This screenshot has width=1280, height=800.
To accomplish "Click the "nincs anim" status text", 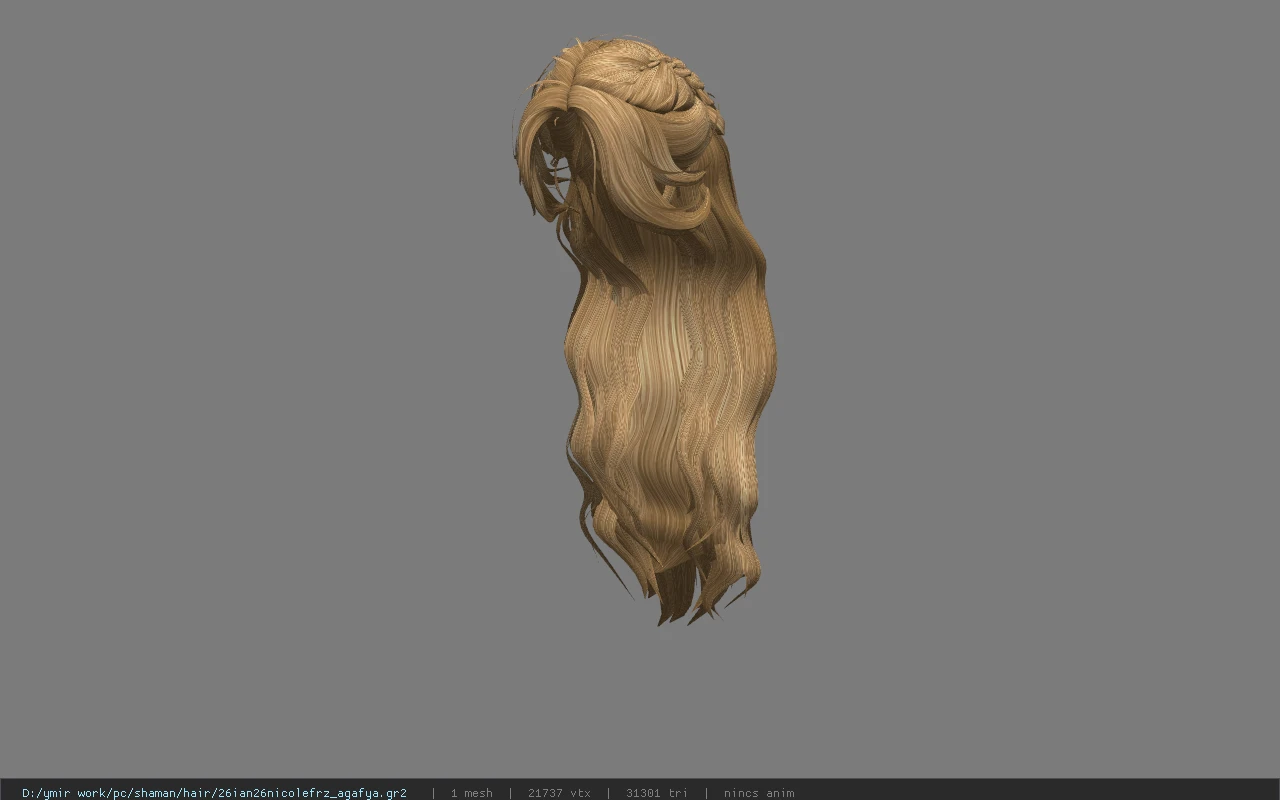I will (x=759, y=793).
